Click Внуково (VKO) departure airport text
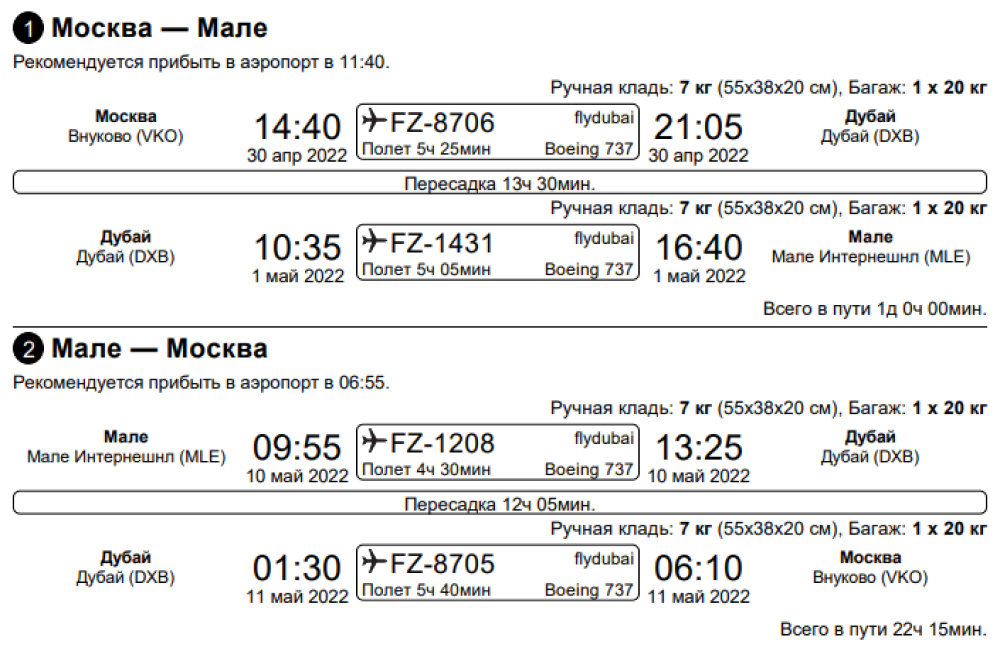The height and width of the screenshot is (654, 1000). (x=126, y=137)
